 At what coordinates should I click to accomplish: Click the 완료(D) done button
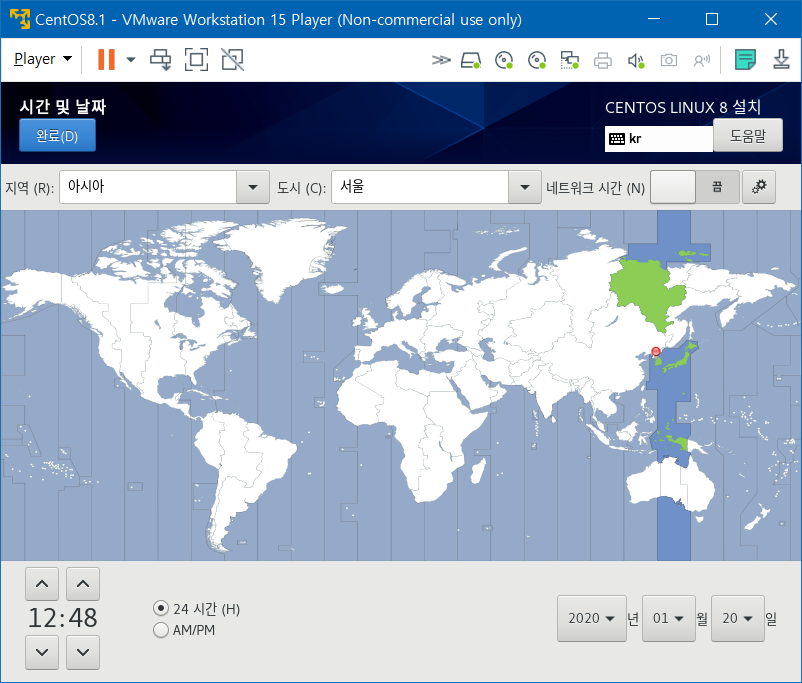(x=57, y=136)
